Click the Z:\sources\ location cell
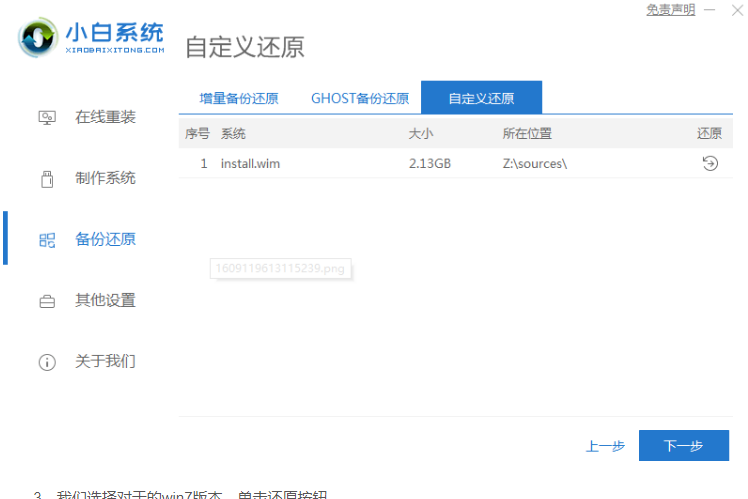Screen dimensions: 748x499 coord(535,163)
